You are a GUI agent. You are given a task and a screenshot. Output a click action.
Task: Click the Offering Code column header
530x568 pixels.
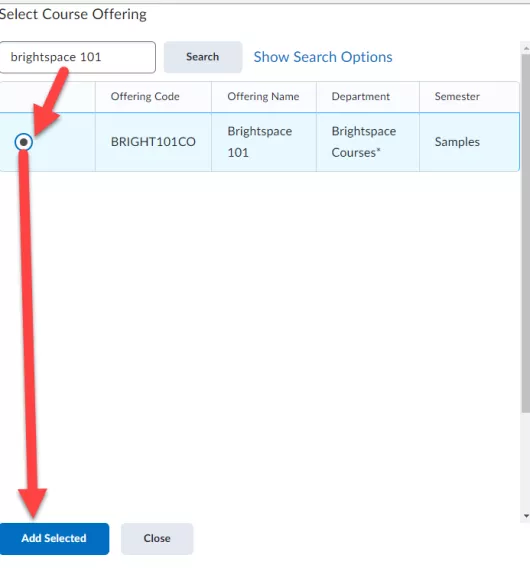click(153, 97)
